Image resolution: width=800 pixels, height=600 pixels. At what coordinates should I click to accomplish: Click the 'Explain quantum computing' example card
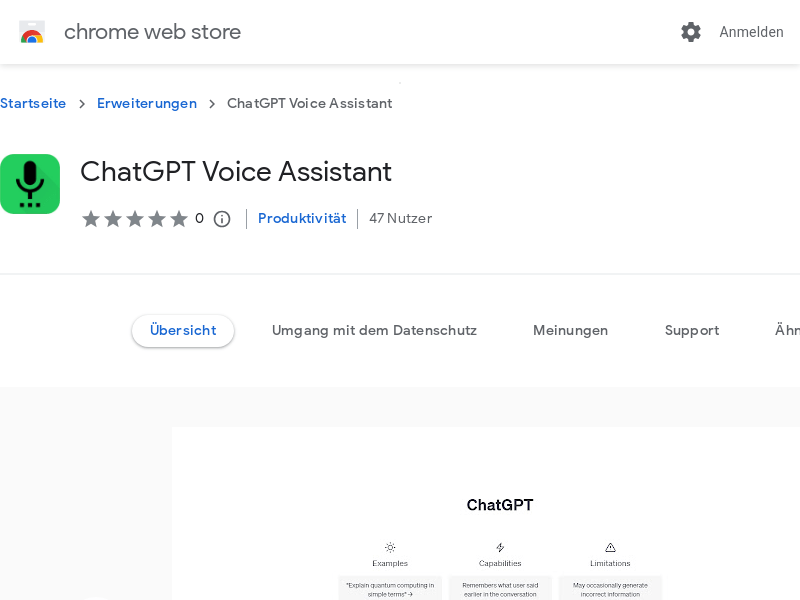click(x=390, y=589)
